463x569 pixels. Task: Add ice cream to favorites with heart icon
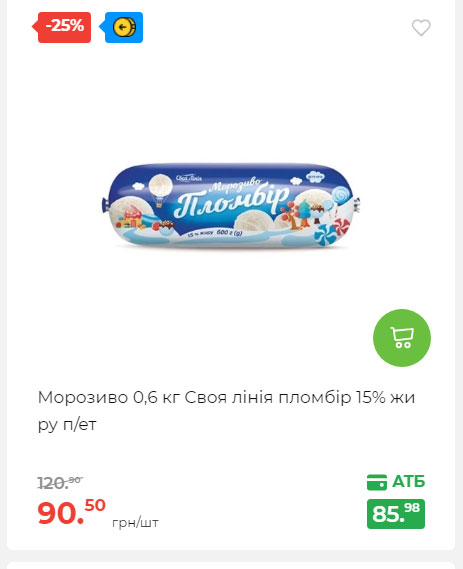tap(421, 28)
